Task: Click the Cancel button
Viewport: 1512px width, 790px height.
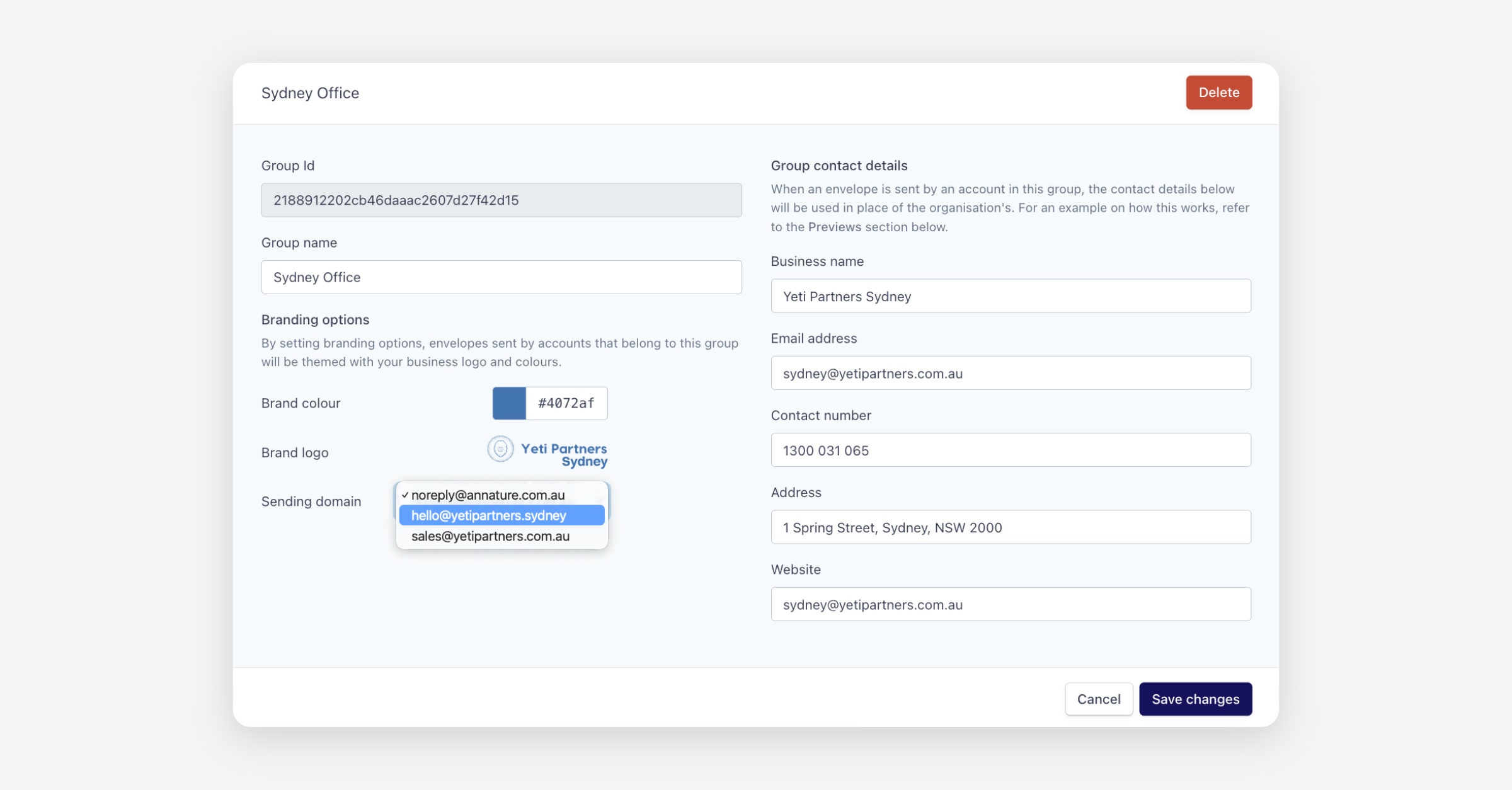Action: 1098,699
